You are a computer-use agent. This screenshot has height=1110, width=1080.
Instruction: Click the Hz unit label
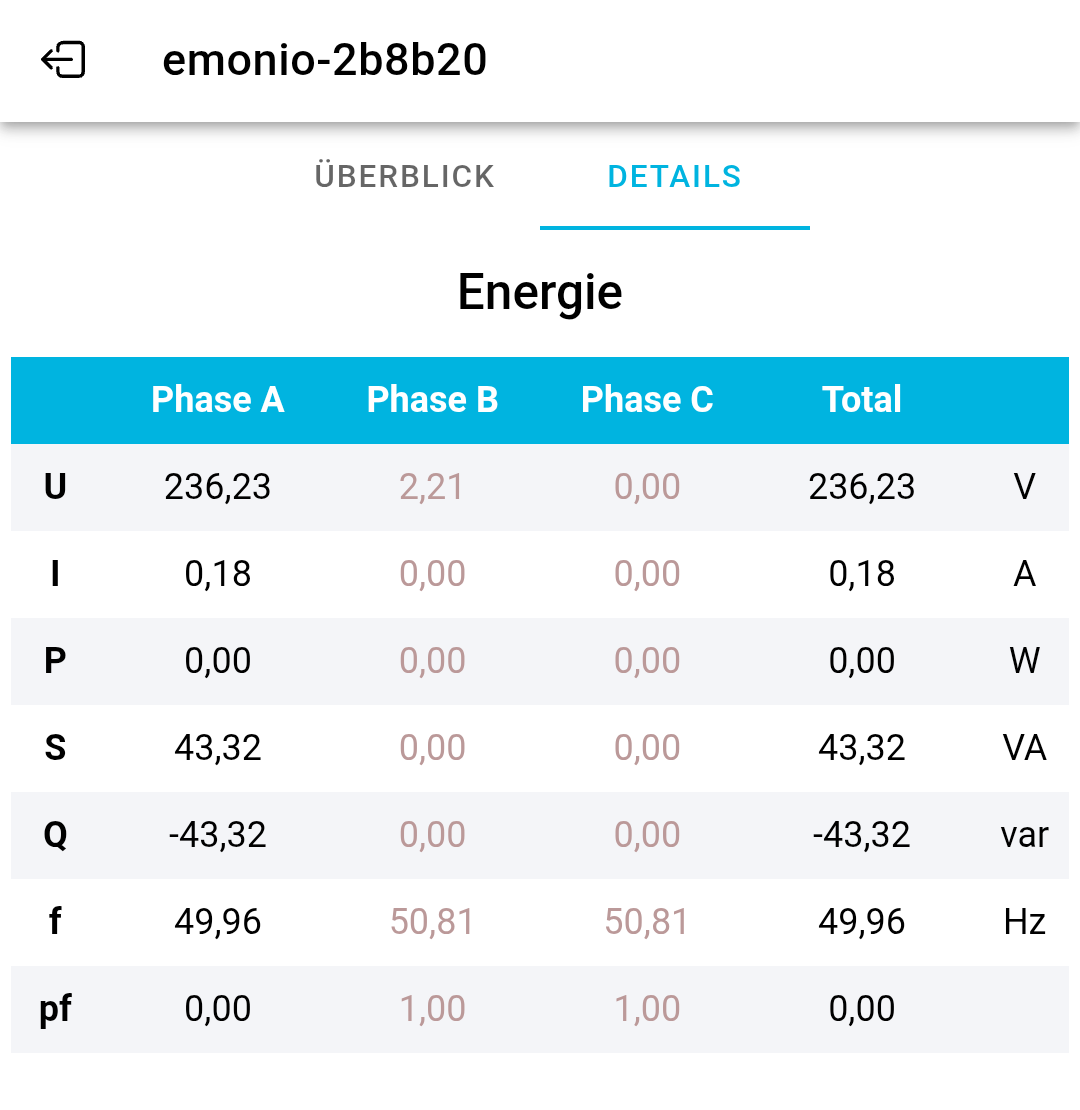[1025, 922]
